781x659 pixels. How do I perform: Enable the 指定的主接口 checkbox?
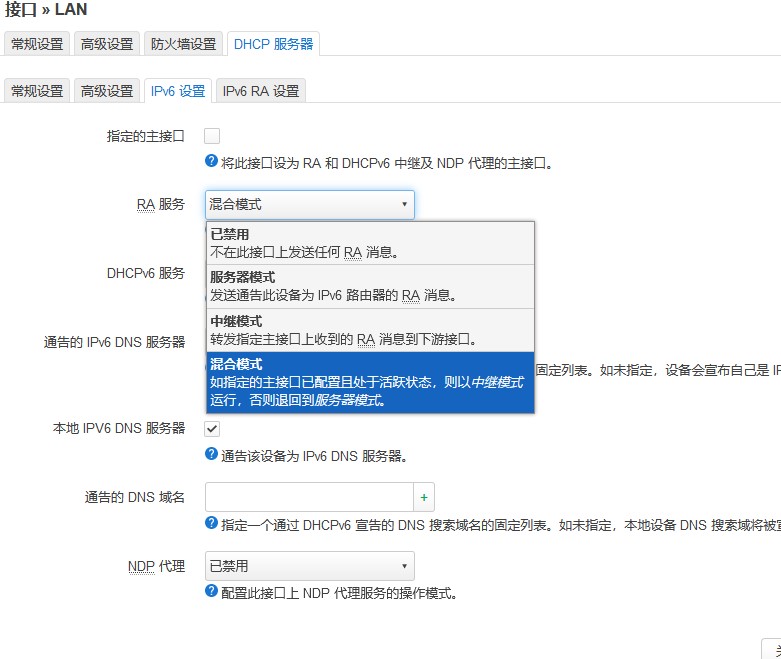(x=212, y=136)
